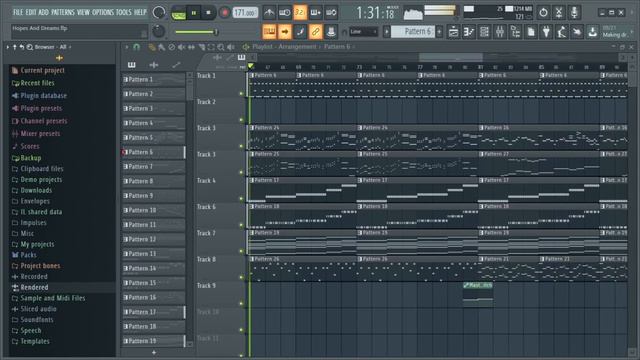Mute Track 4 with its green dot
640x360 pixels.
click(241, 199)
